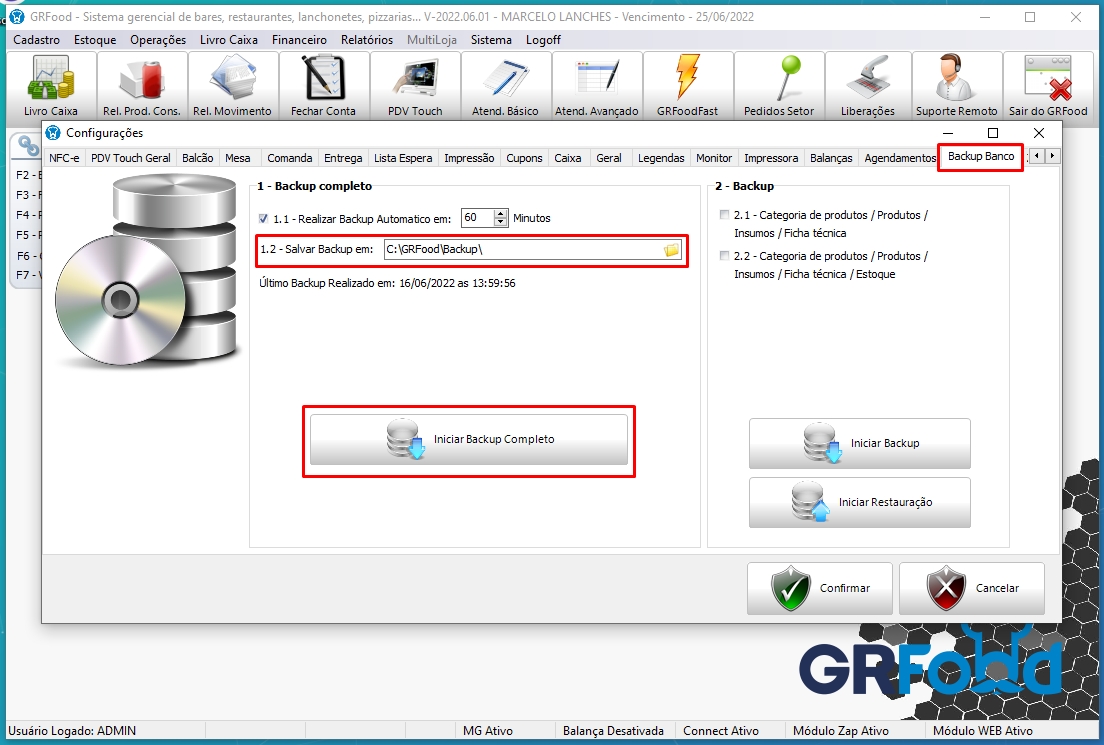
Task: Click Logoff in menu bar
Action: (x=543, y=39)
